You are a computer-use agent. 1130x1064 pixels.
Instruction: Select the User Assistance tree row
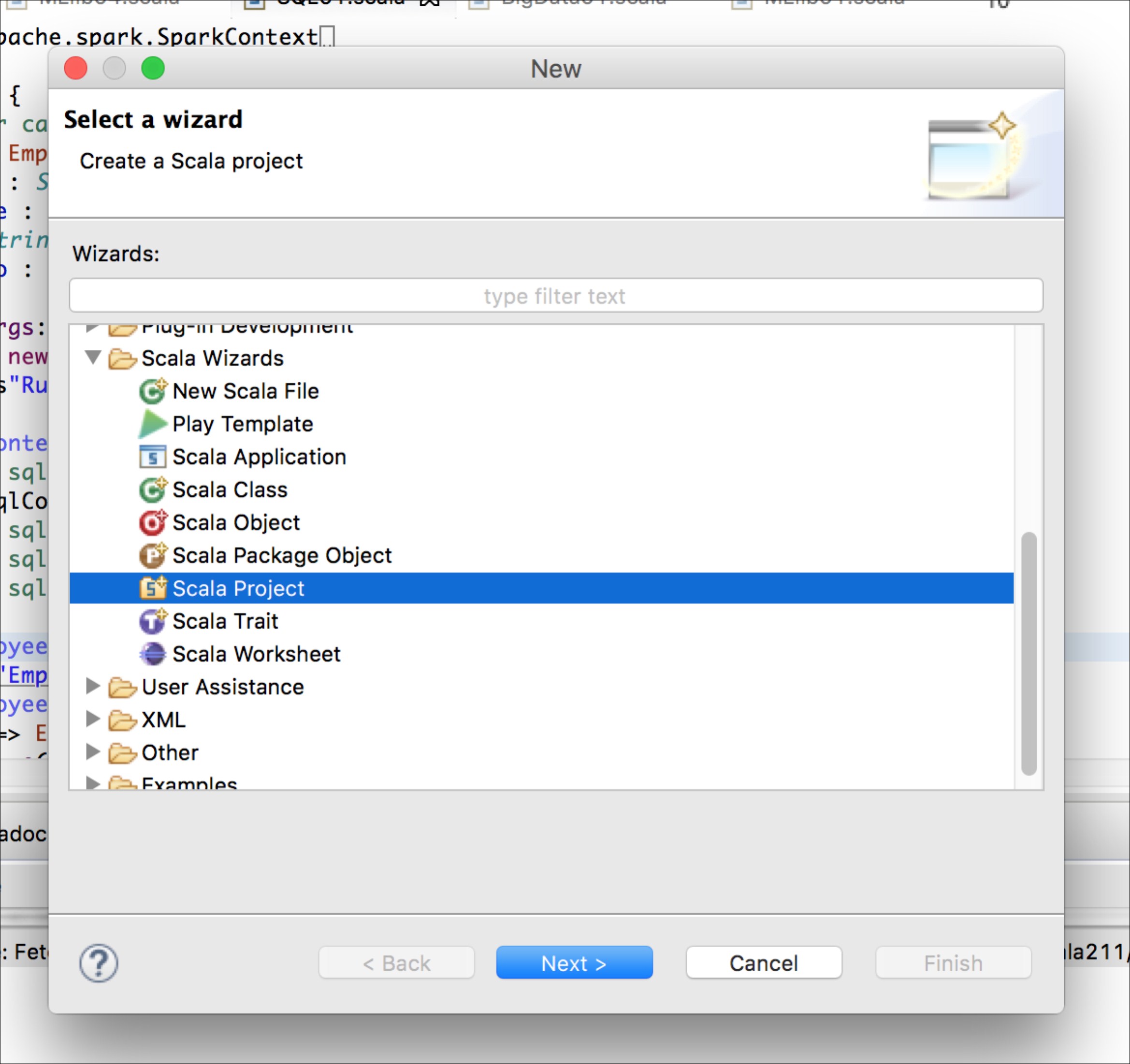point(541,687)
